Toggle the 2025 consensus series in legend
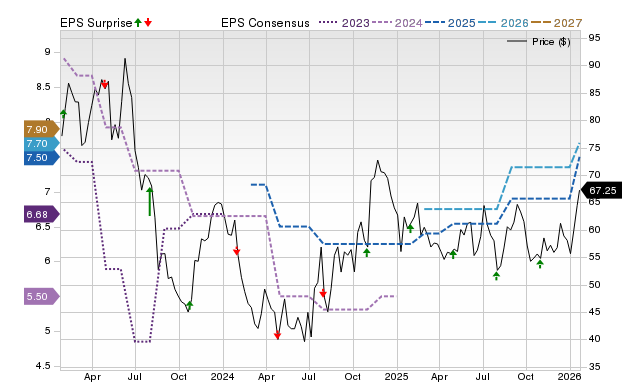The image size is (640, 382). tap(450, 23)
